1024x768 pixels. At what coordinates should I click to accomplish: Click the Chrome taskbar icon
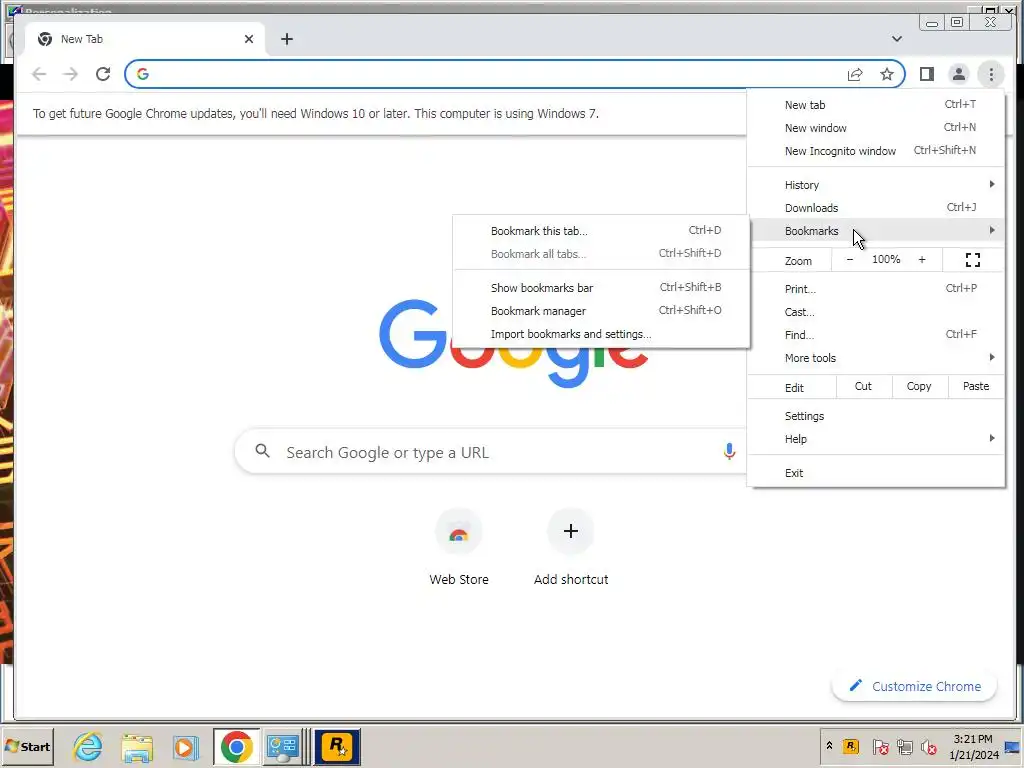click(x=236, y=746)
